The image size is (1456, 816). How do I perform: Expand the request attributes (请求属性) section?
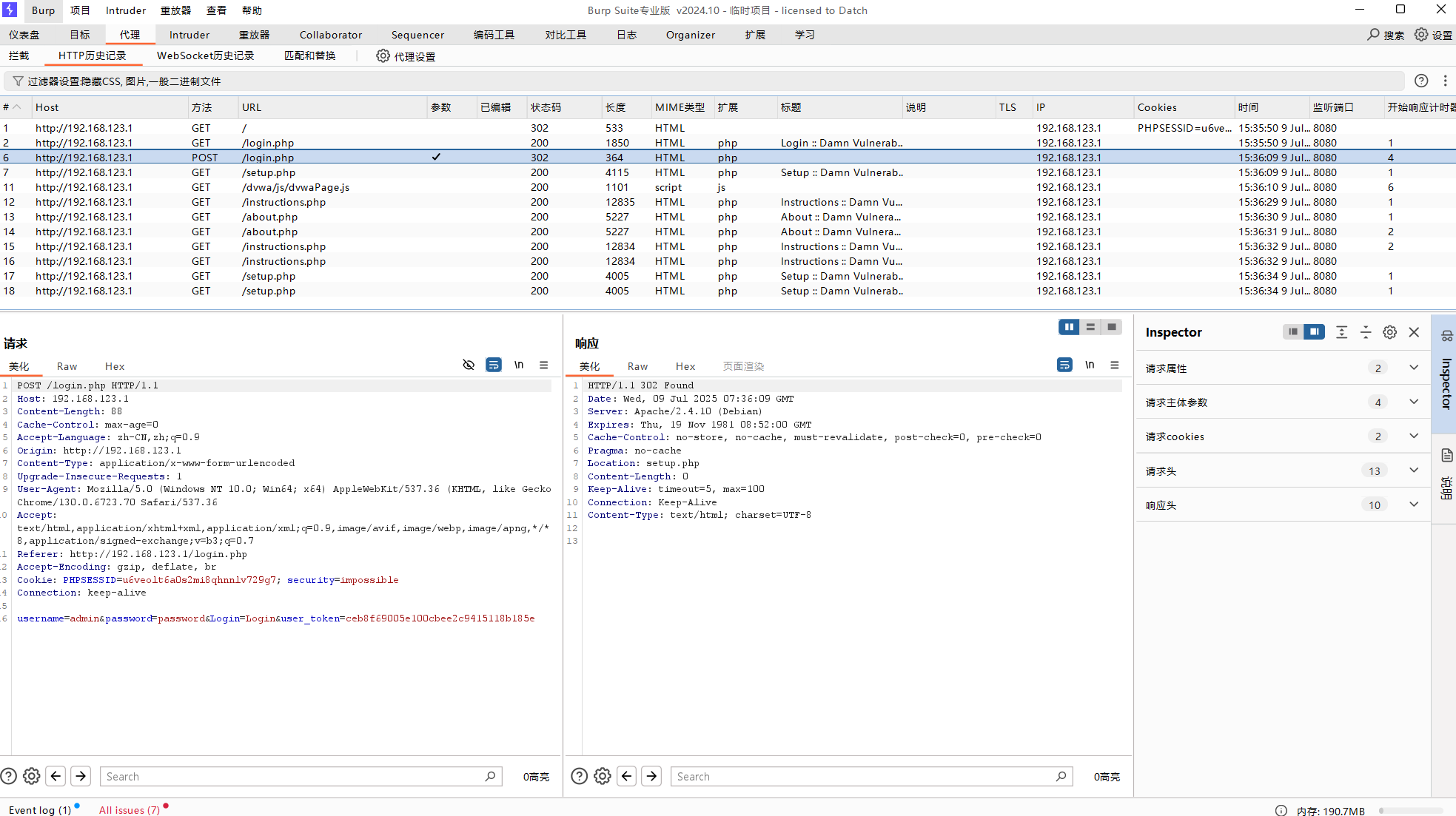[x=1413, y=368]
